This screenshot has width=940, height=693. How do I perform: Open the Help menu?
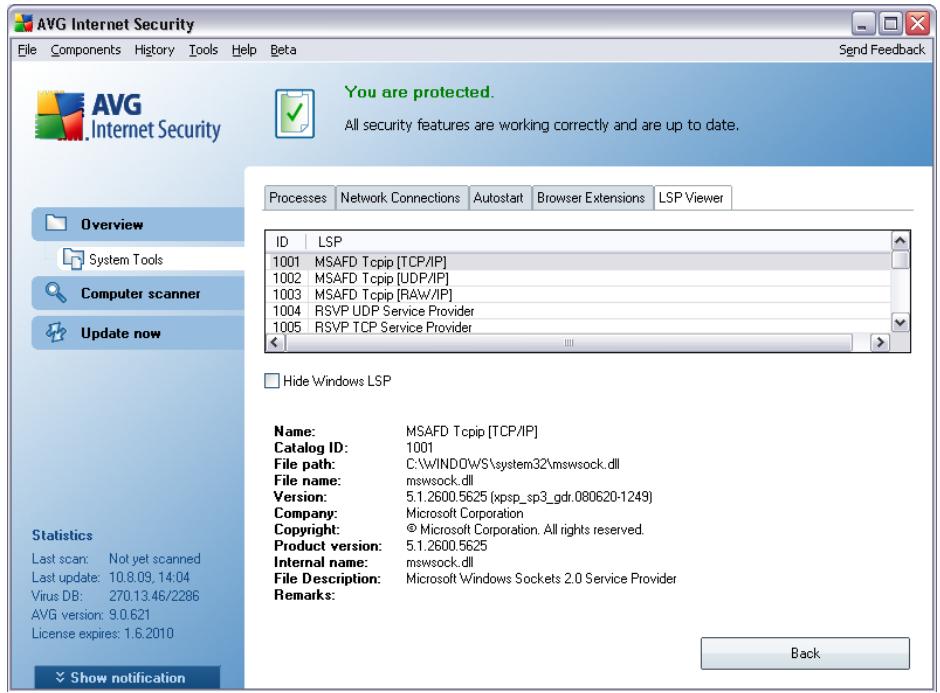(x=244, y=50)
